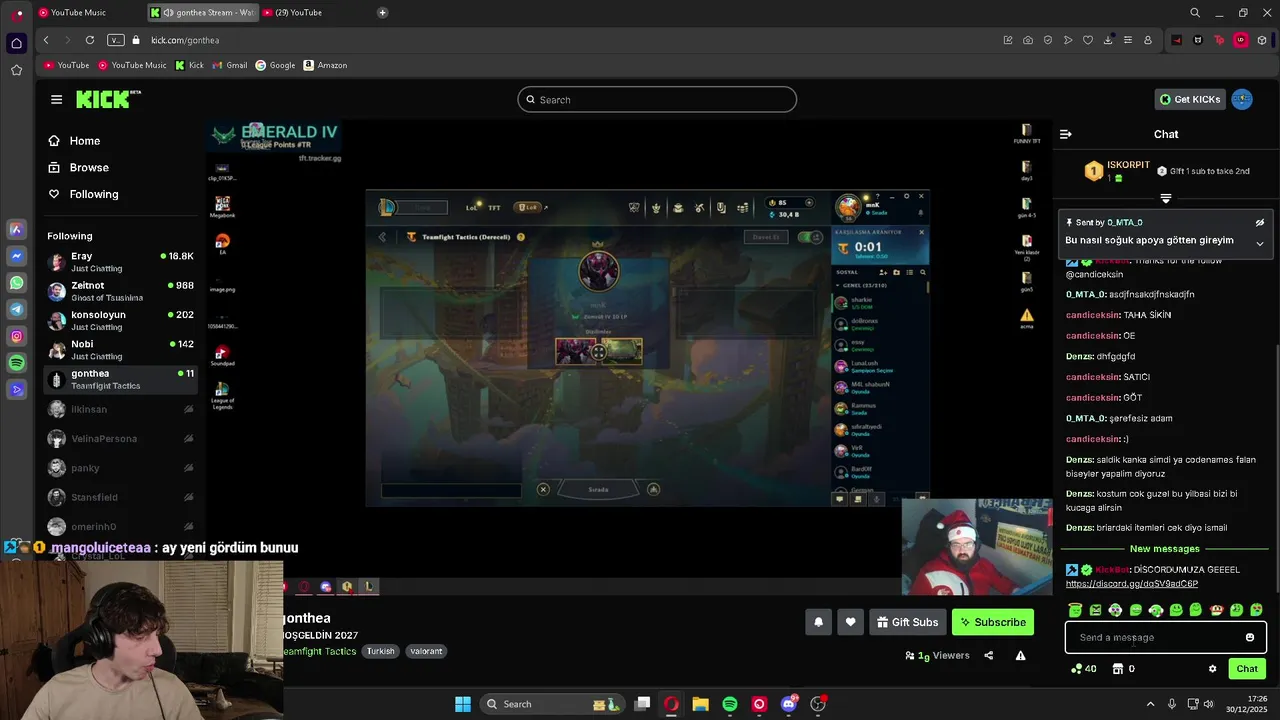Open Nobi channel in Following list
This screenshot has height=720, width=1280.
[120, 350]
